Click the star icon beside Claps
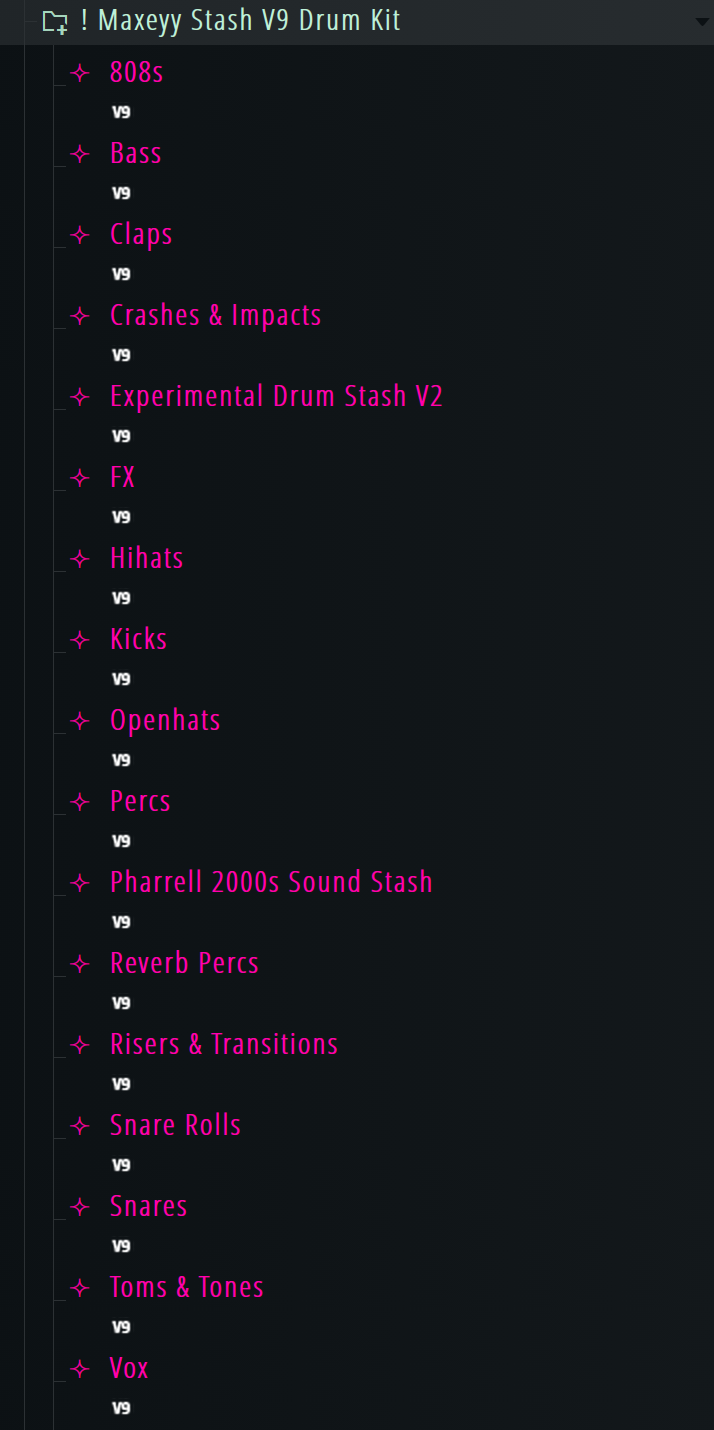 click(80, 235)
